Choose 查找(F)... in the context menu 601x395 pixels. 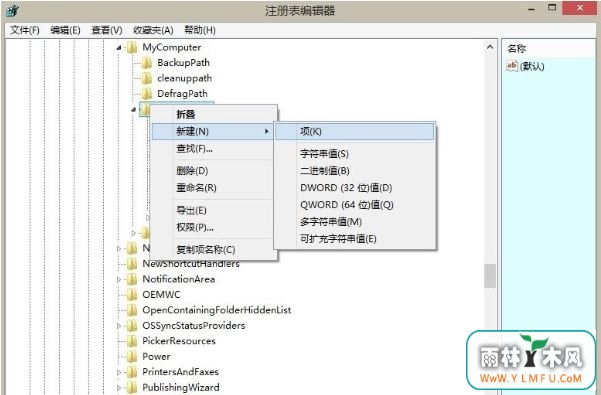tap(214, 148)
